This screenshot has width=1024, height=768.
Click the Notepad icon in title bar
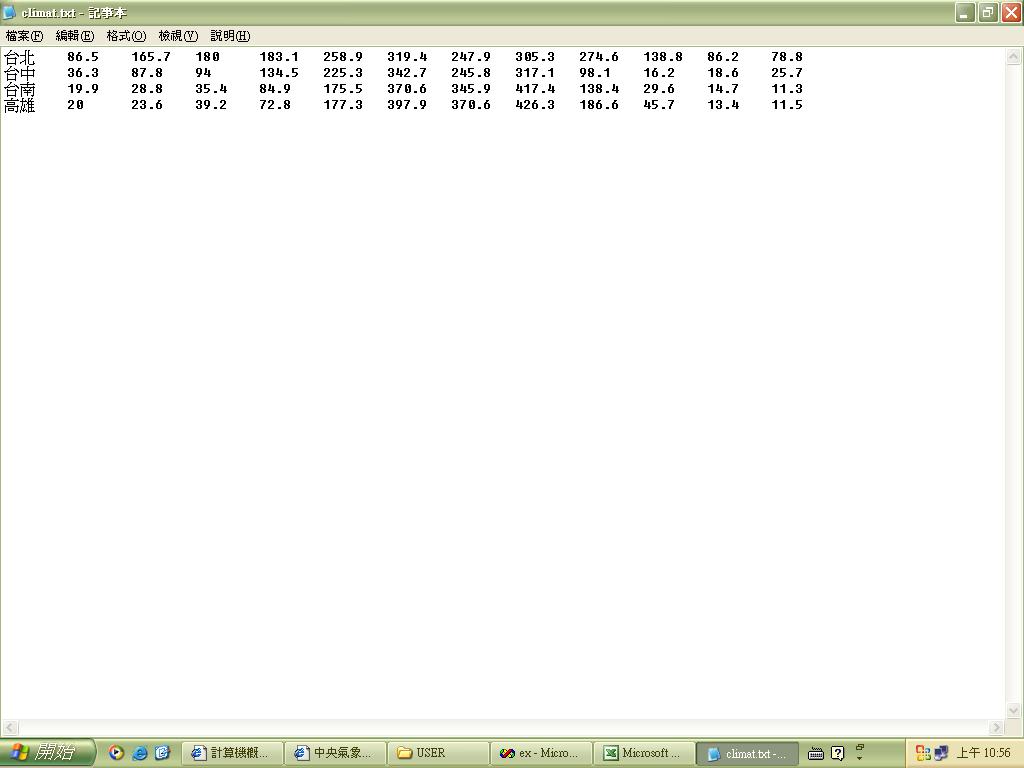[10, 13]
